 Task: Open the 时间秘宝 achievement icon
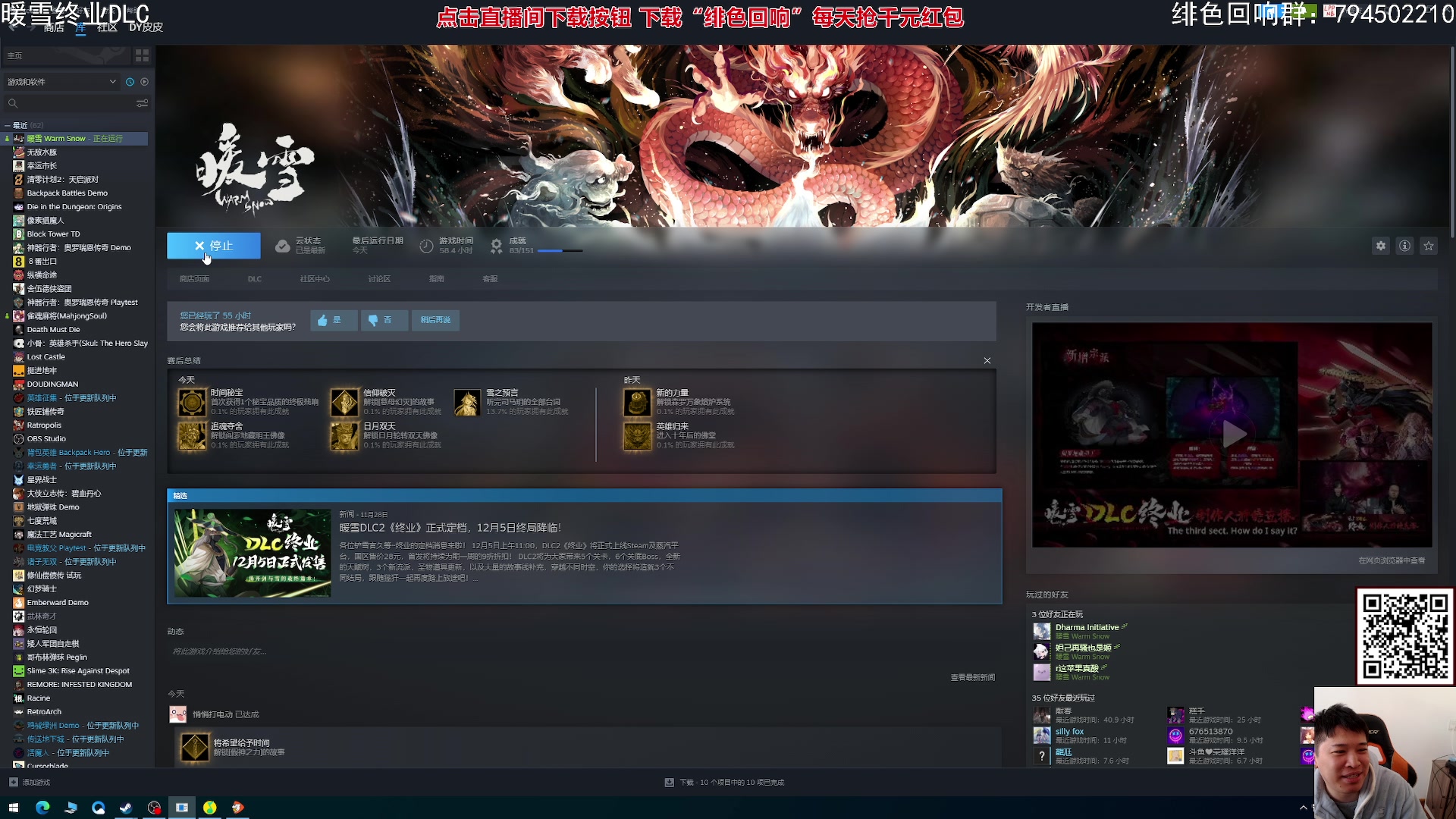[x=192, y=403]
